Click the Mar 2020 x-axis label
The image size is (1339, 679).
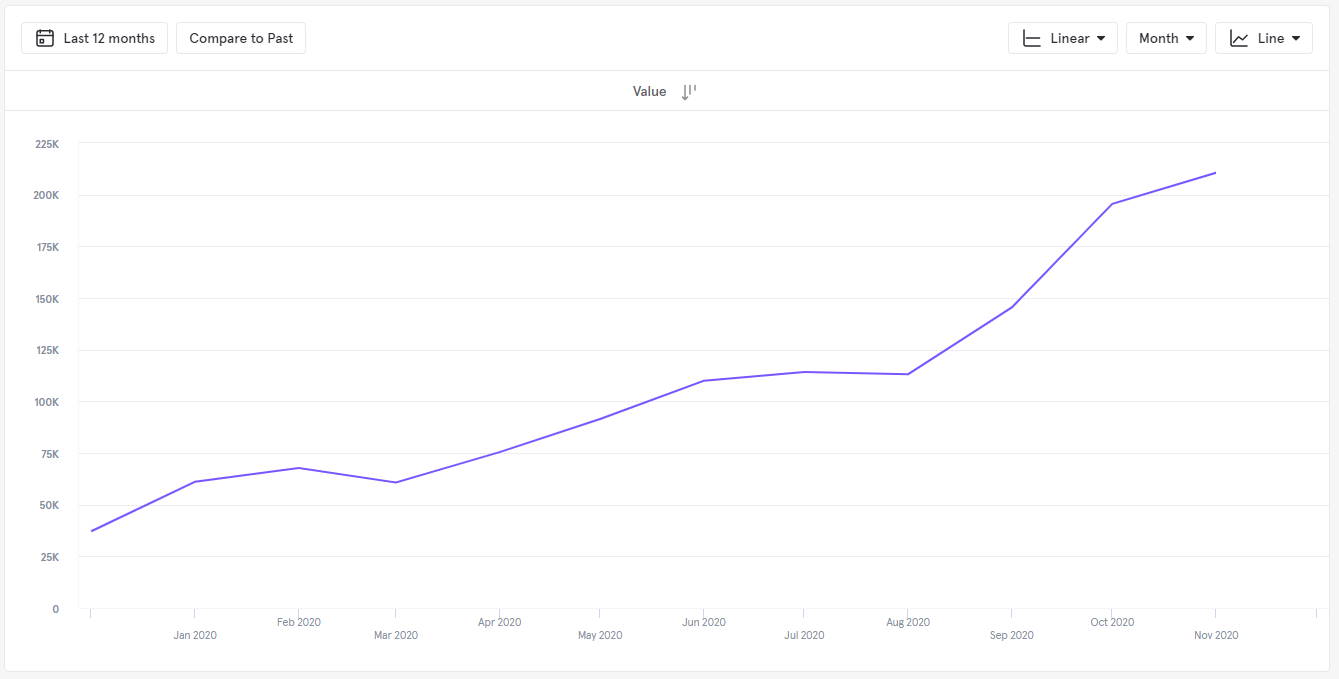(396, 635)
